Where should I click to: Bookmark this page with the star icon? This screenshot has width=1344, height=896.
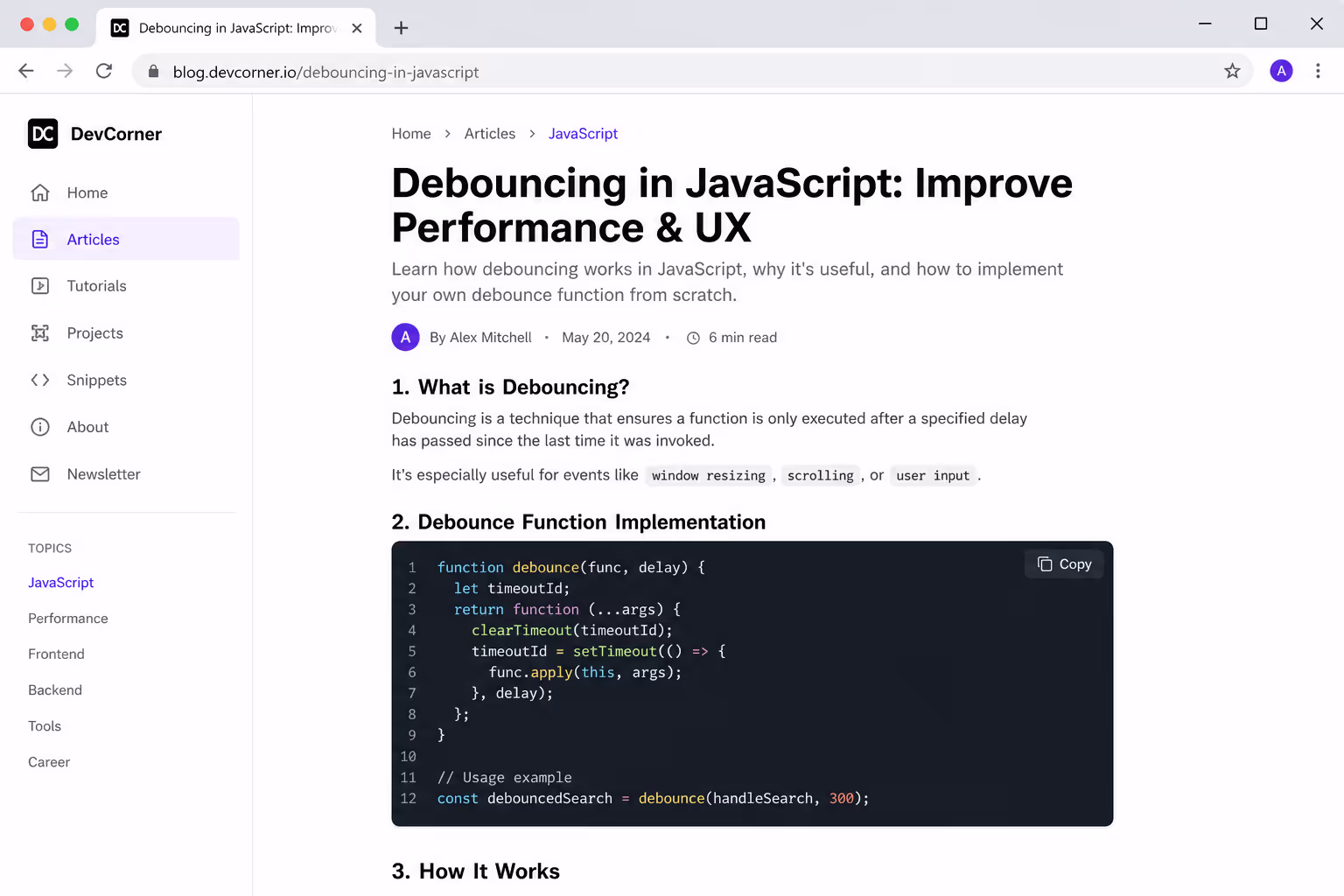(1232, 71)
